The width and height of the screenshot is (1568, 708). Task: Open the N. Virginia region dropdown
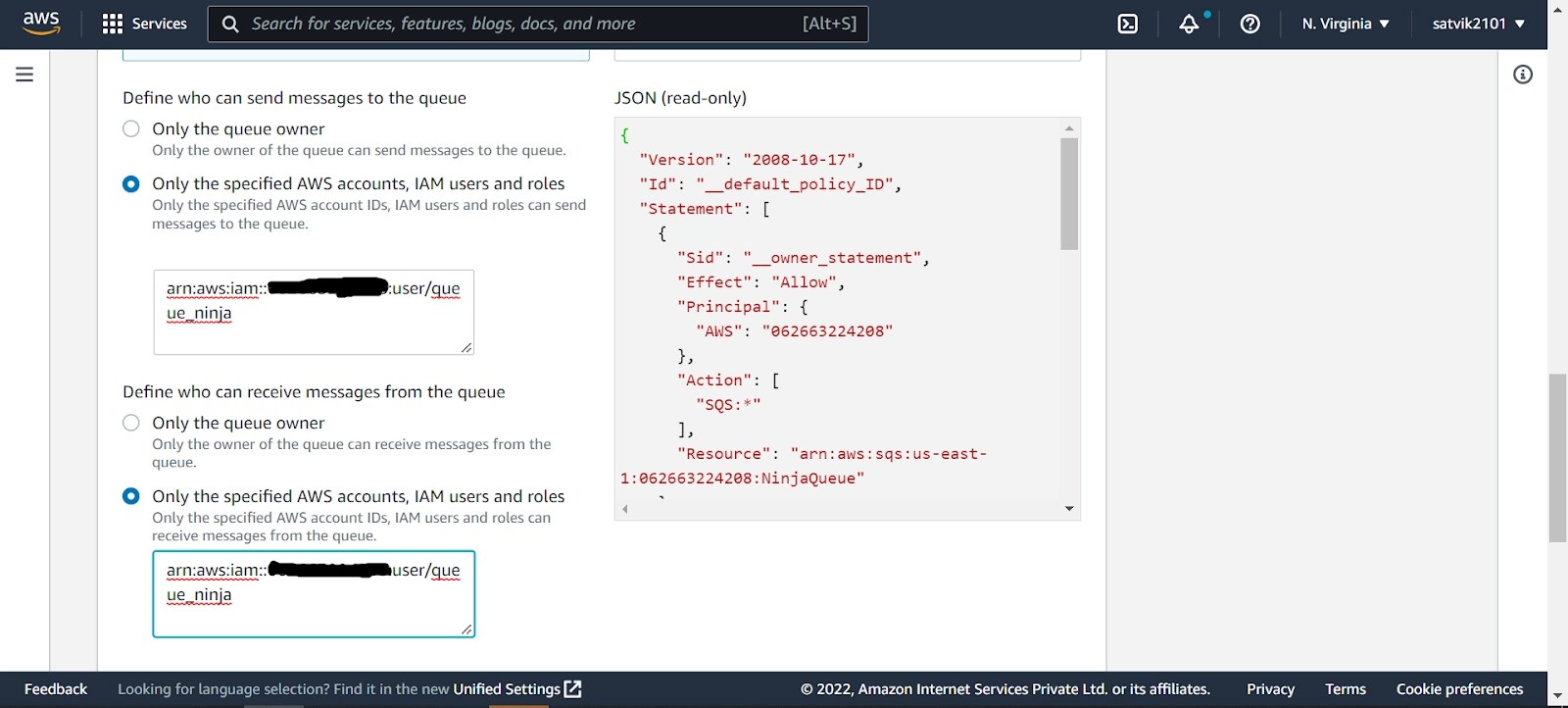click(x=1346, y=24)
